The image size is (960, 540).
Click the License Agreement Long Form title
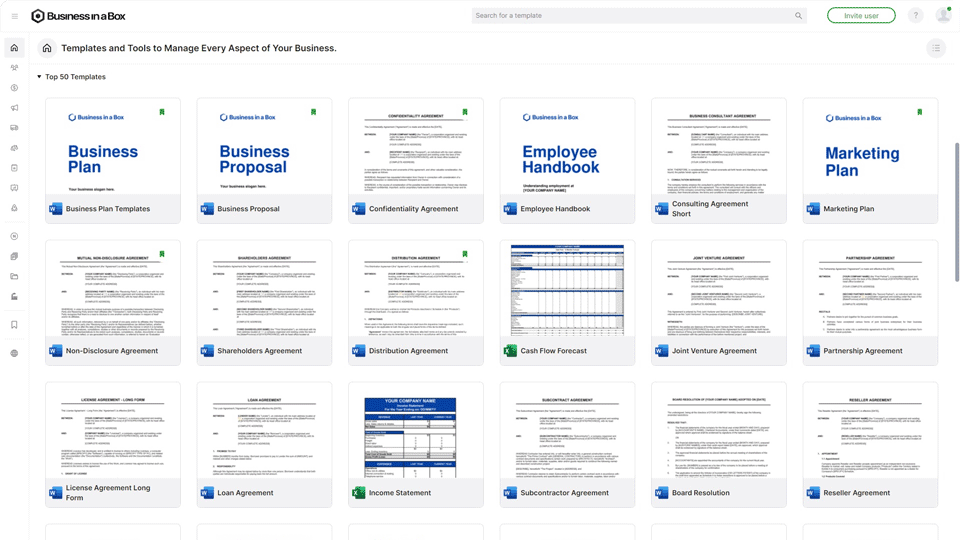(108, 493)
